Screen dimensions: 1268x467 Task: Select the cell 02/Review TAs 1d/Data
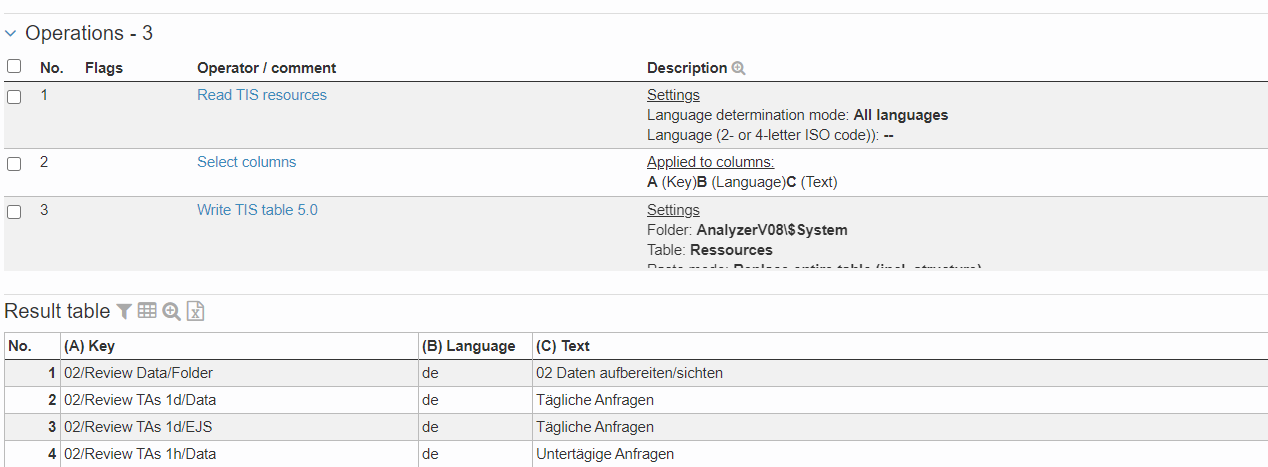(240, 400)
